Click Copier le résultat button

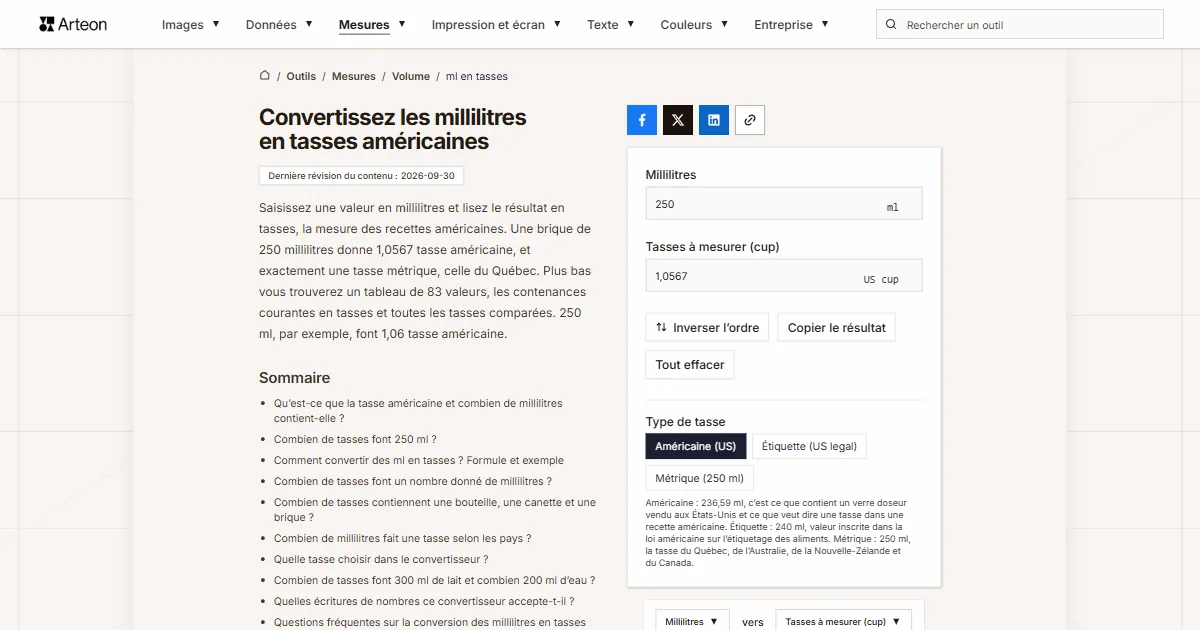tap(836, 328)
